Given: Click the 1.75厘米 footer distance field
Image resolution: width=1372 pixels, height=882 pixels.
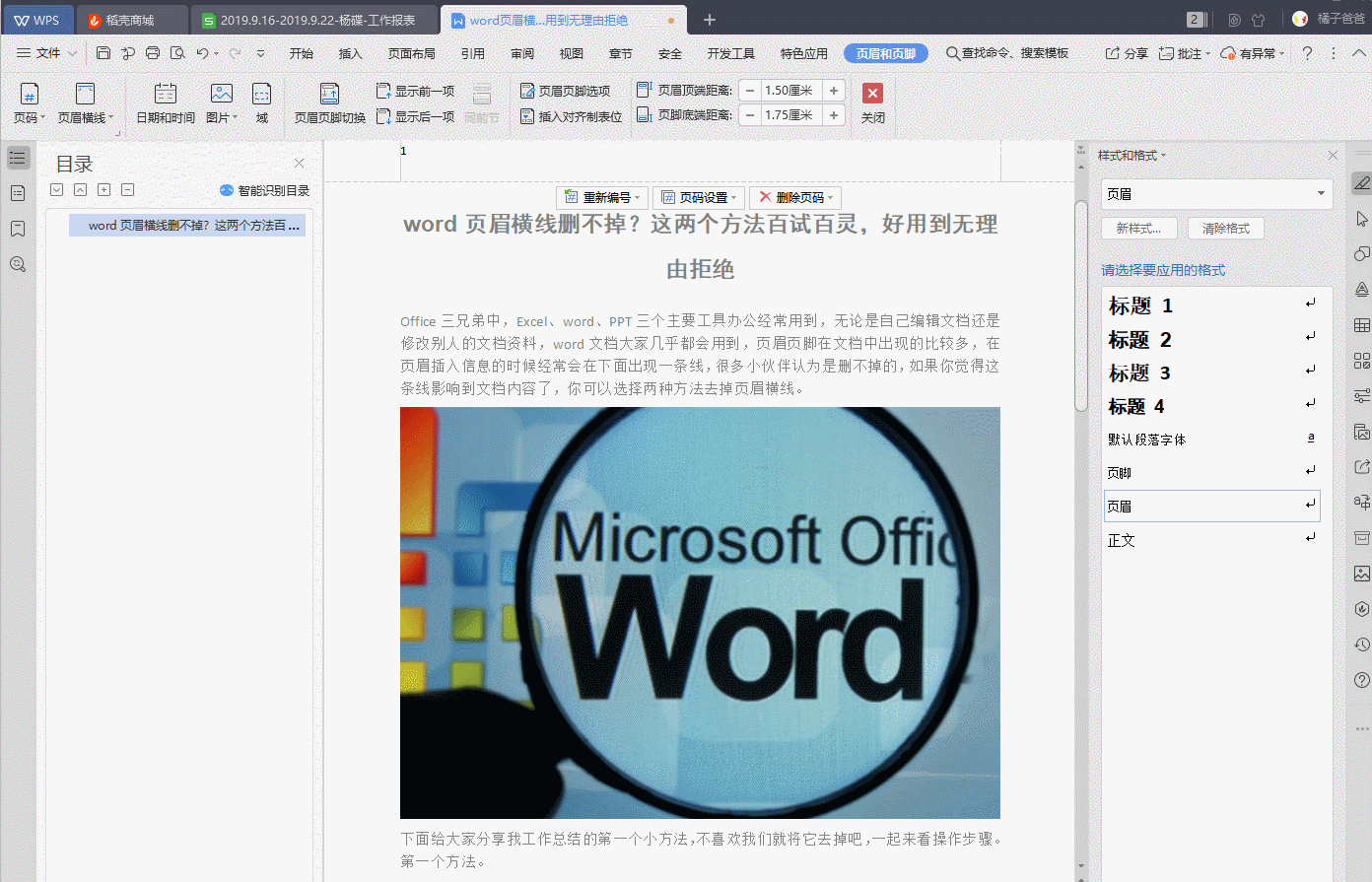Looking at the screenshot, I should tap(791, 115).
